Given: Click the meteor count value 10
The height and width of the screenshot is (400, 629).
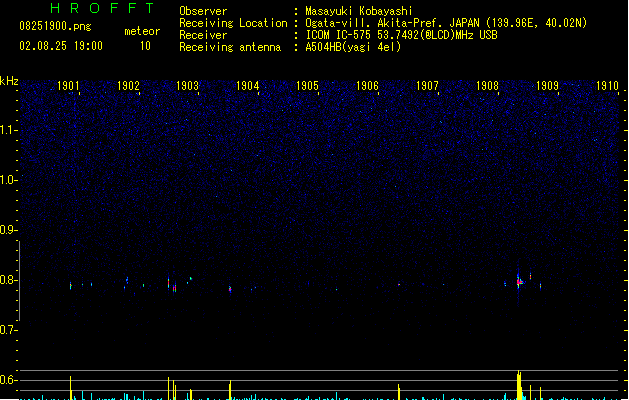Looking at the screenshot, I should pyautogui.click(x=145, y=46).
